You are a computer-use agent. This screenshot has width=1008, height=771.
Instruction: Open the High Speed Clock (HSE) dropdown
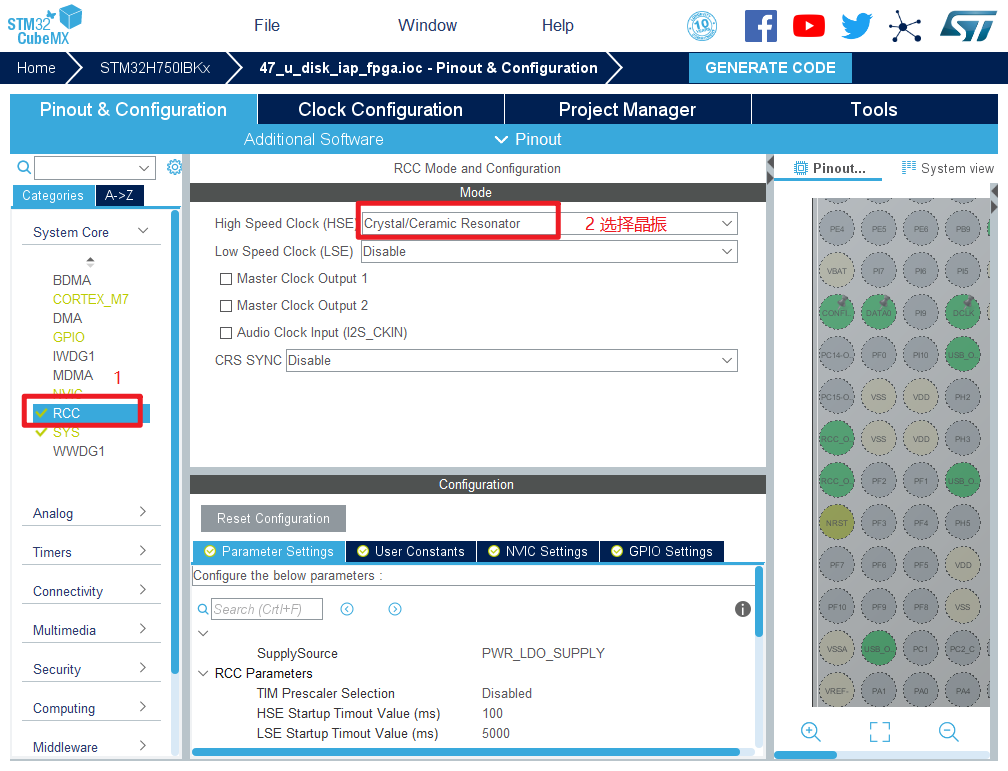[549, 224]
